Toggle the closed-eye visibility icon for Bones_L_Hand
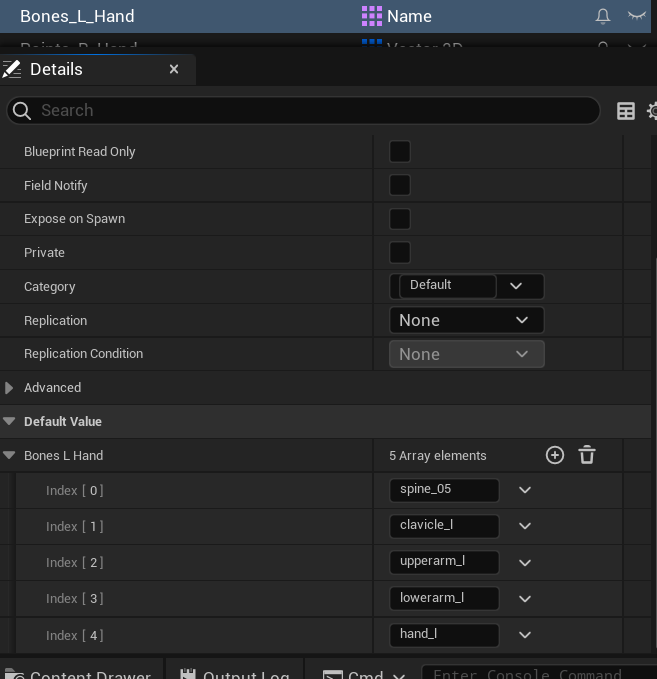 (636, 16)
